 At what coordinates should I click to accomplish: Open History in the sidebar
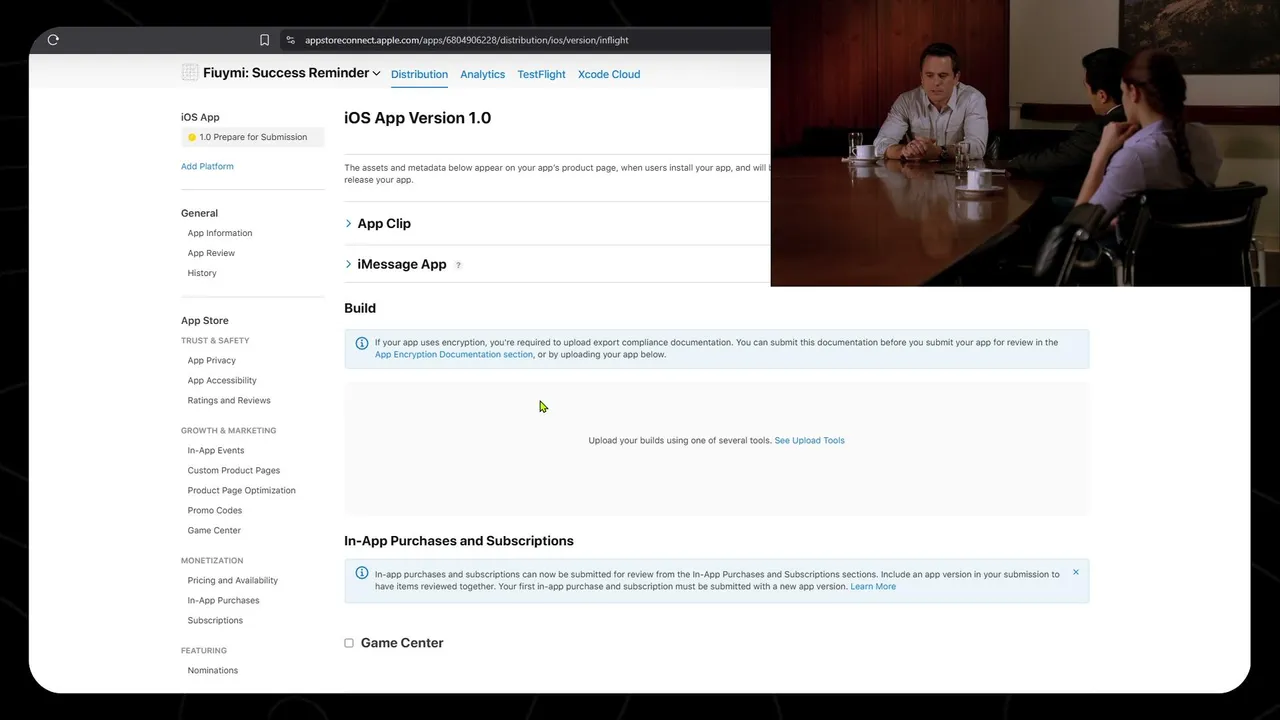pyautogui.click(x=202, y=273)
